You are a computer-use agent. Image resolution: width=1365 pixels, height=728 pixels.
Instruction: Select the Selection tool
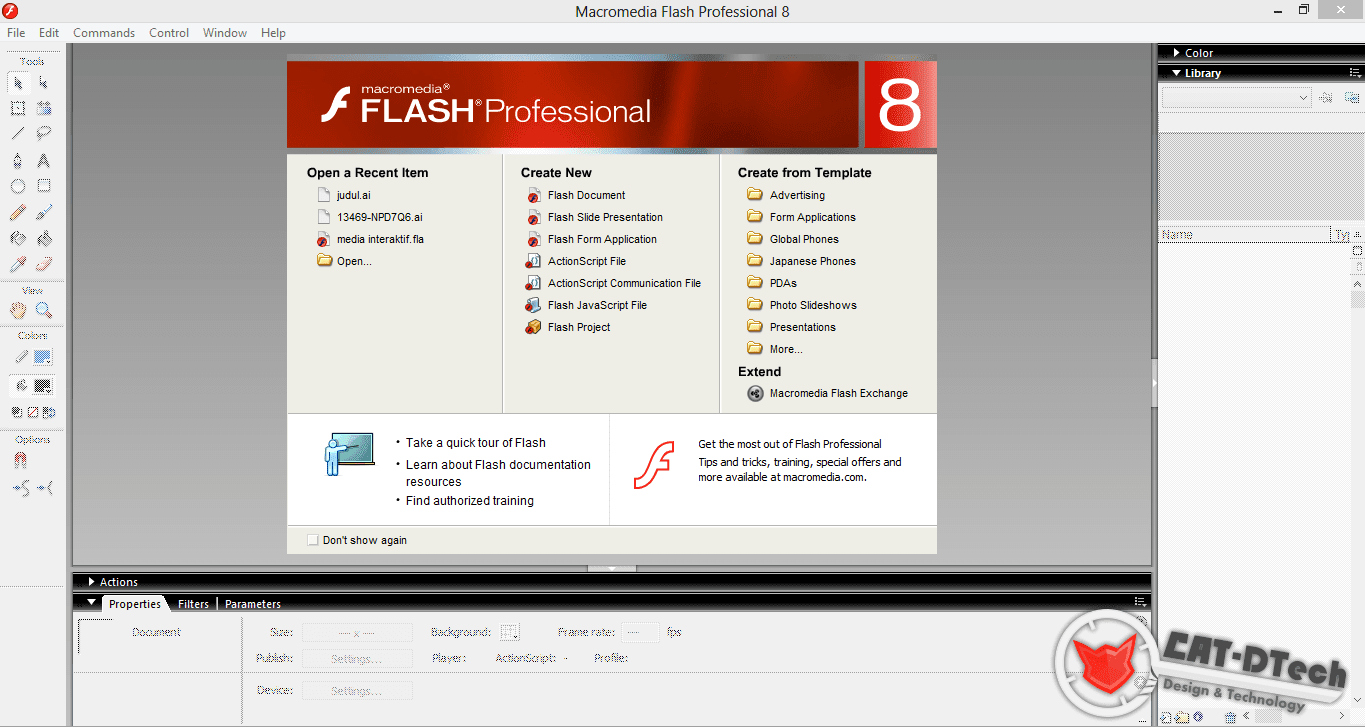17,84
